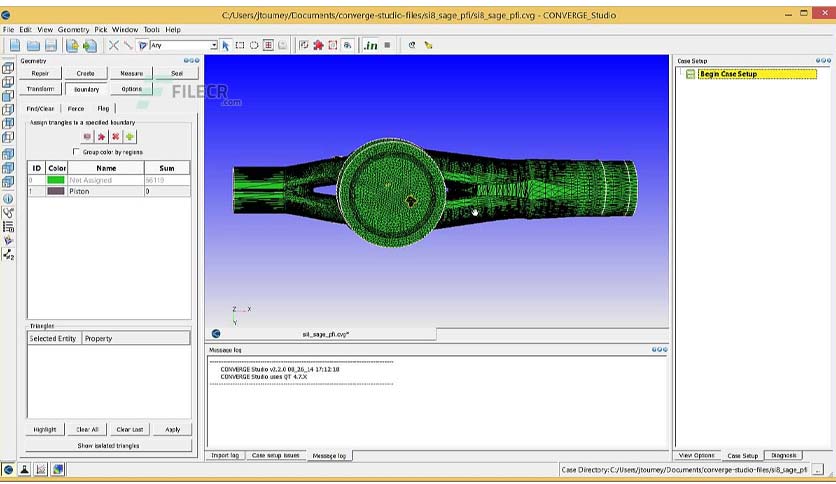Choose the rectangular box selection tool
Image resolution: width=836 pixels, height=484 pixels.
pos(240,45)
